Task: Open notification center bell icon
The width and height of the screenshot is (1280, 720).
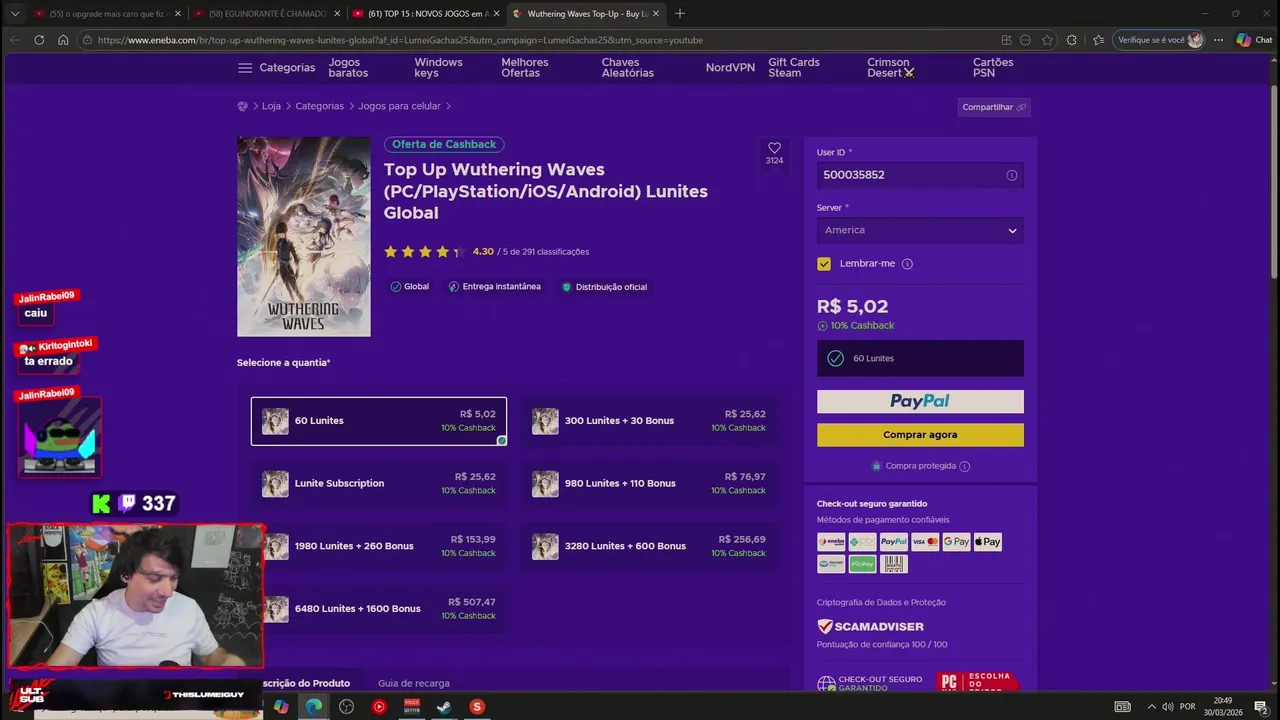Action: (x=1263, y=706)
